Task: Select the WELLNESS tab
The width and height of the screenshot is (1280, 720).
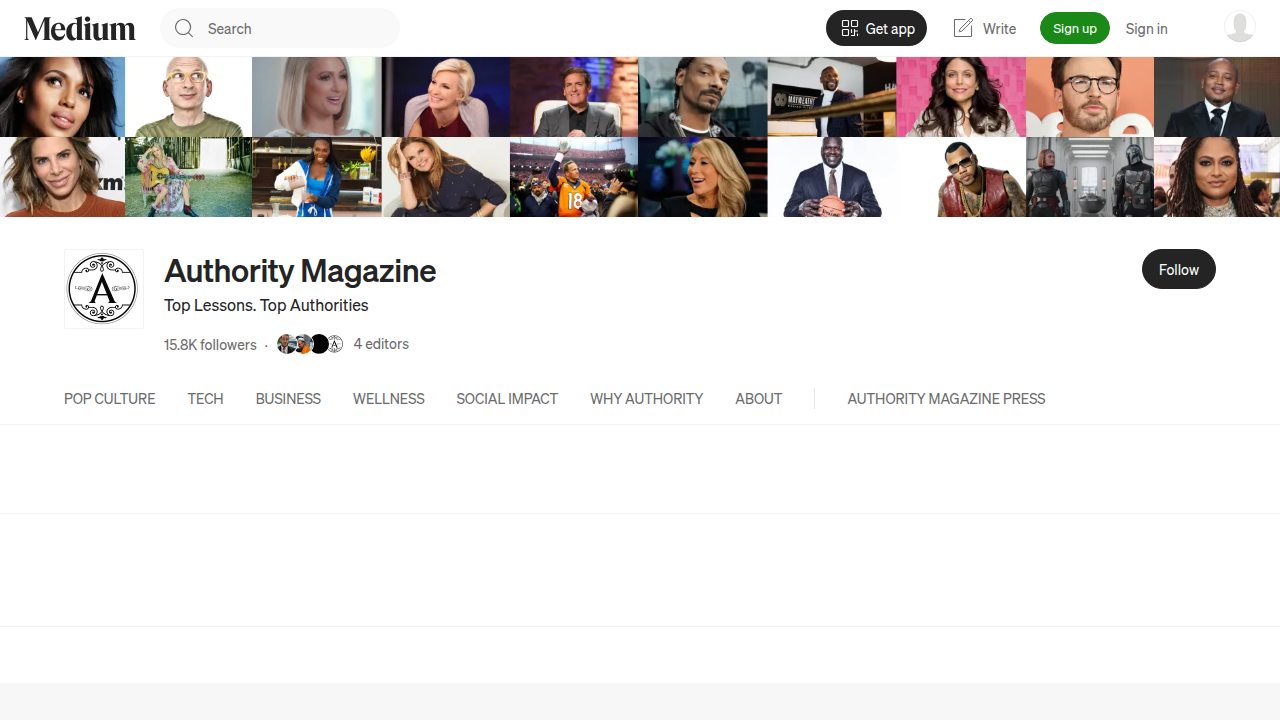Action: pyautogui.click(x=389, y=399)
